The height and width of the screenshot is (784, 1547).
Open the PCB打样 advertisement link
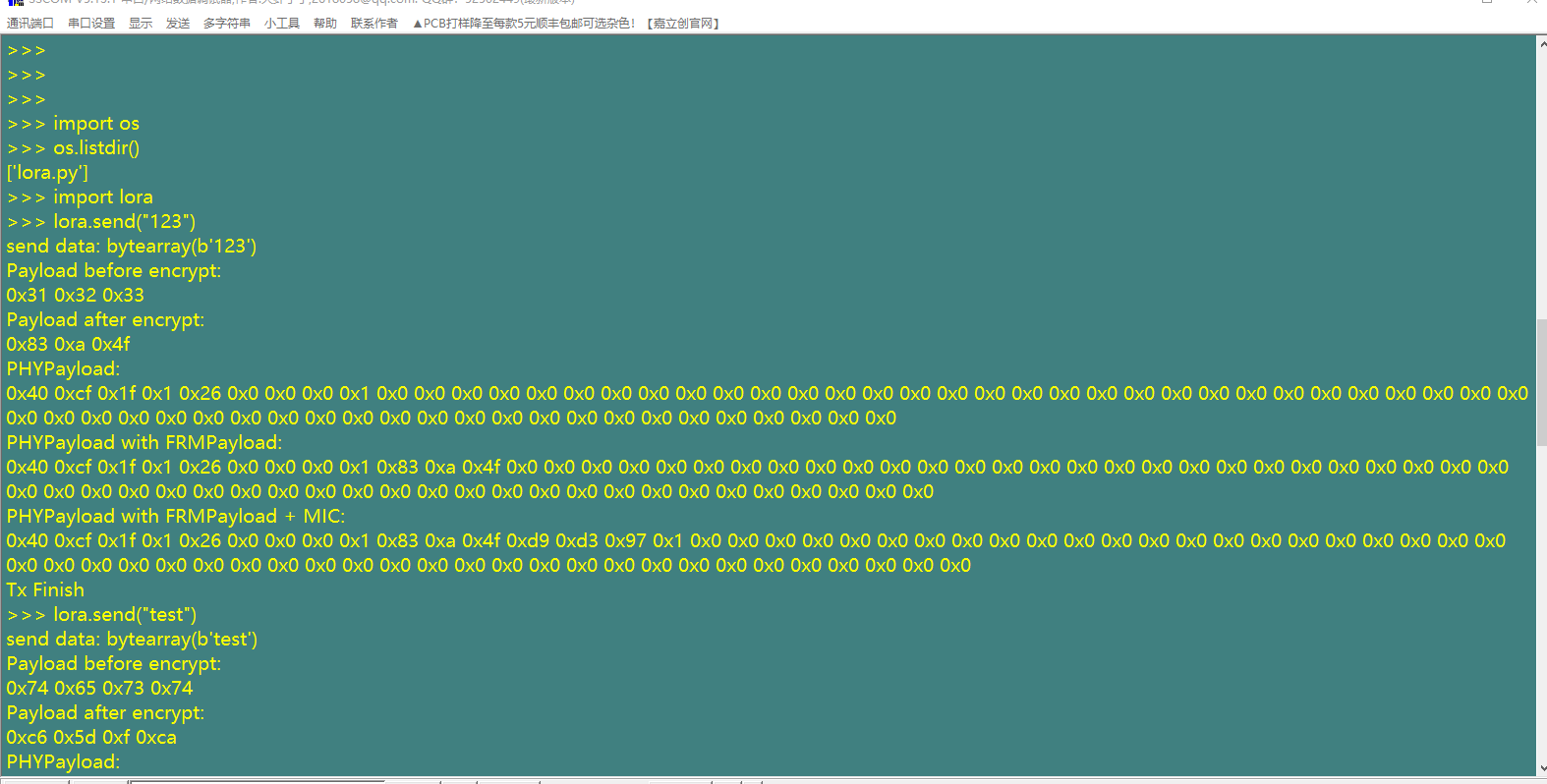coord(524,24)
